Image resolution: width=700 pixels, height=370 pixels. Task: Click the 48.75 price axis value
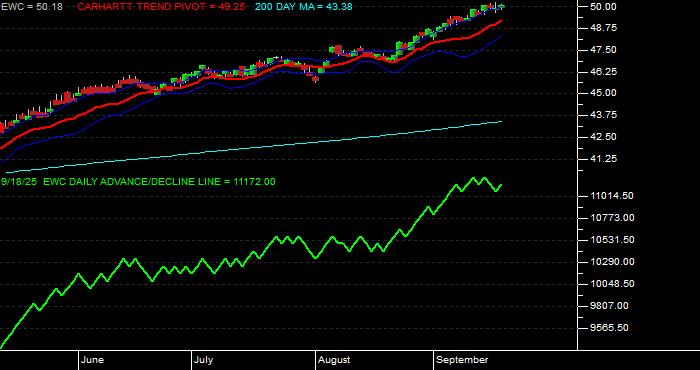(603, 28)
